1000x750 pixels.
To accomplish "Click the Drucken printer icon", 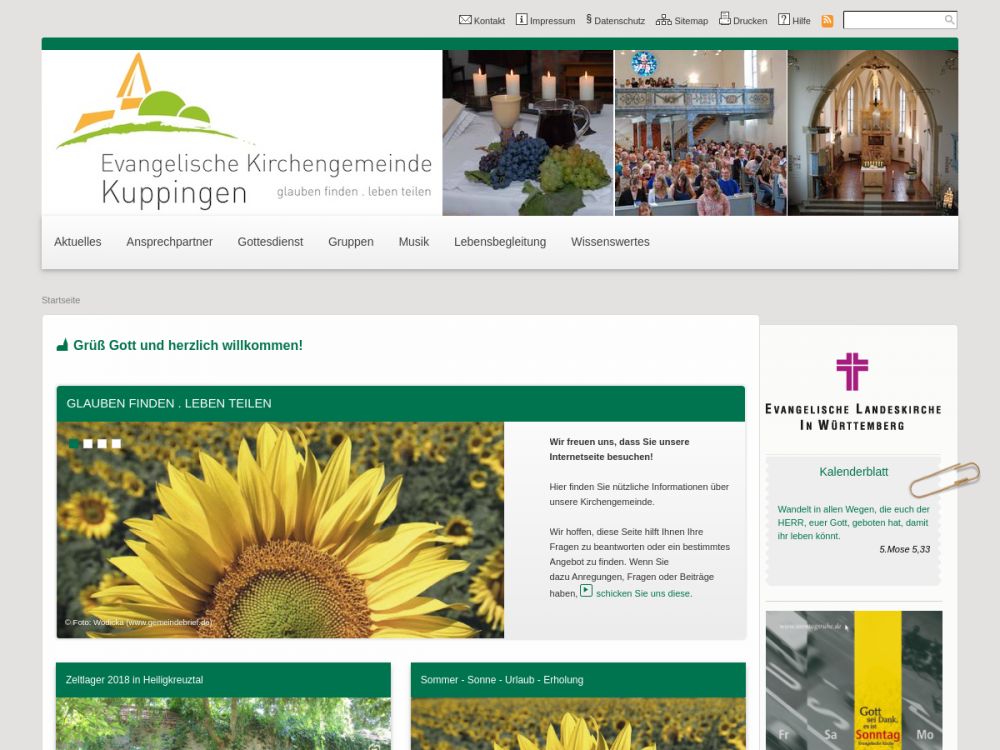I will 725,19.
